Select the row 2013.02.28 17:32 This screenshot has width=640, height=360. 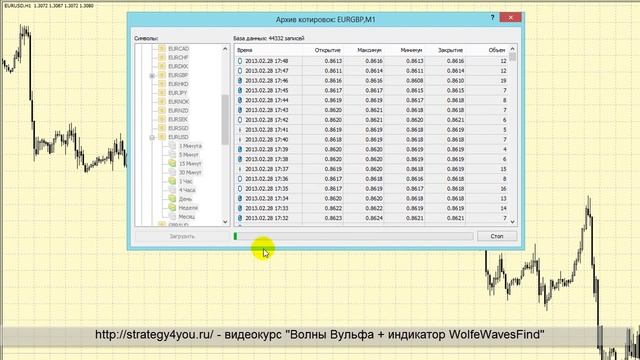(x=372, y=218)
